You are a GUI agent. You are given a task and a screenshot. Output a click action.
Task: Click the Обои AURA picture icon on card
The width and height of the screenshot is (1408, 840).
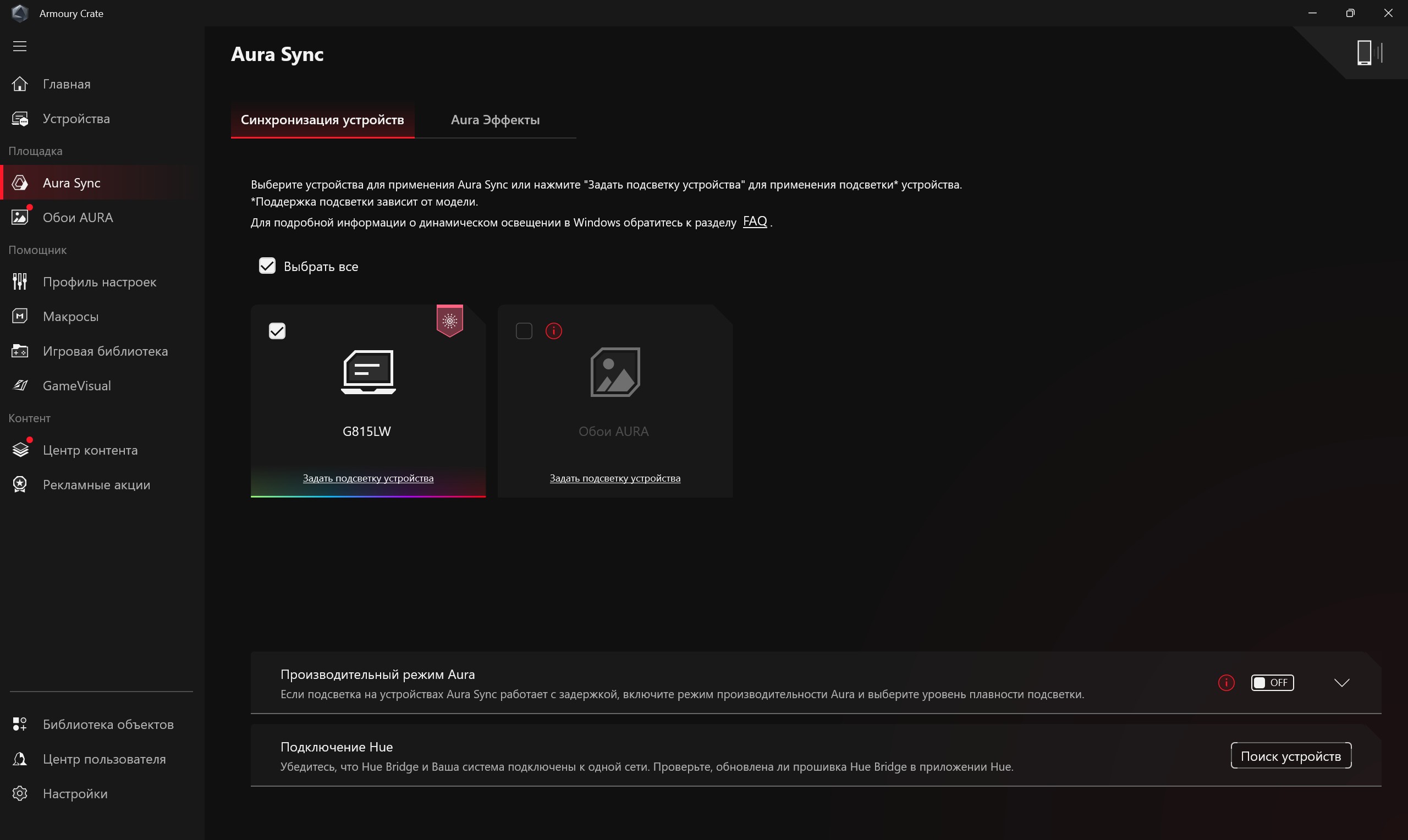615,372
